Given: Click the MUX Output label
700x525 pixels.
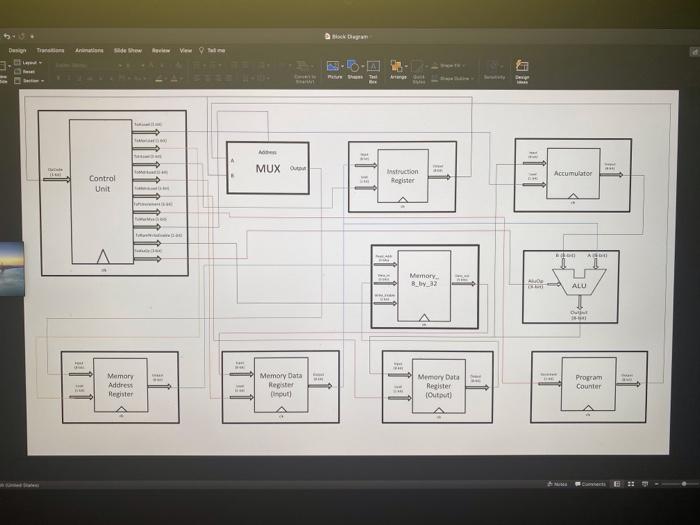Looking at the screenshot, I should tap(298, 168).
